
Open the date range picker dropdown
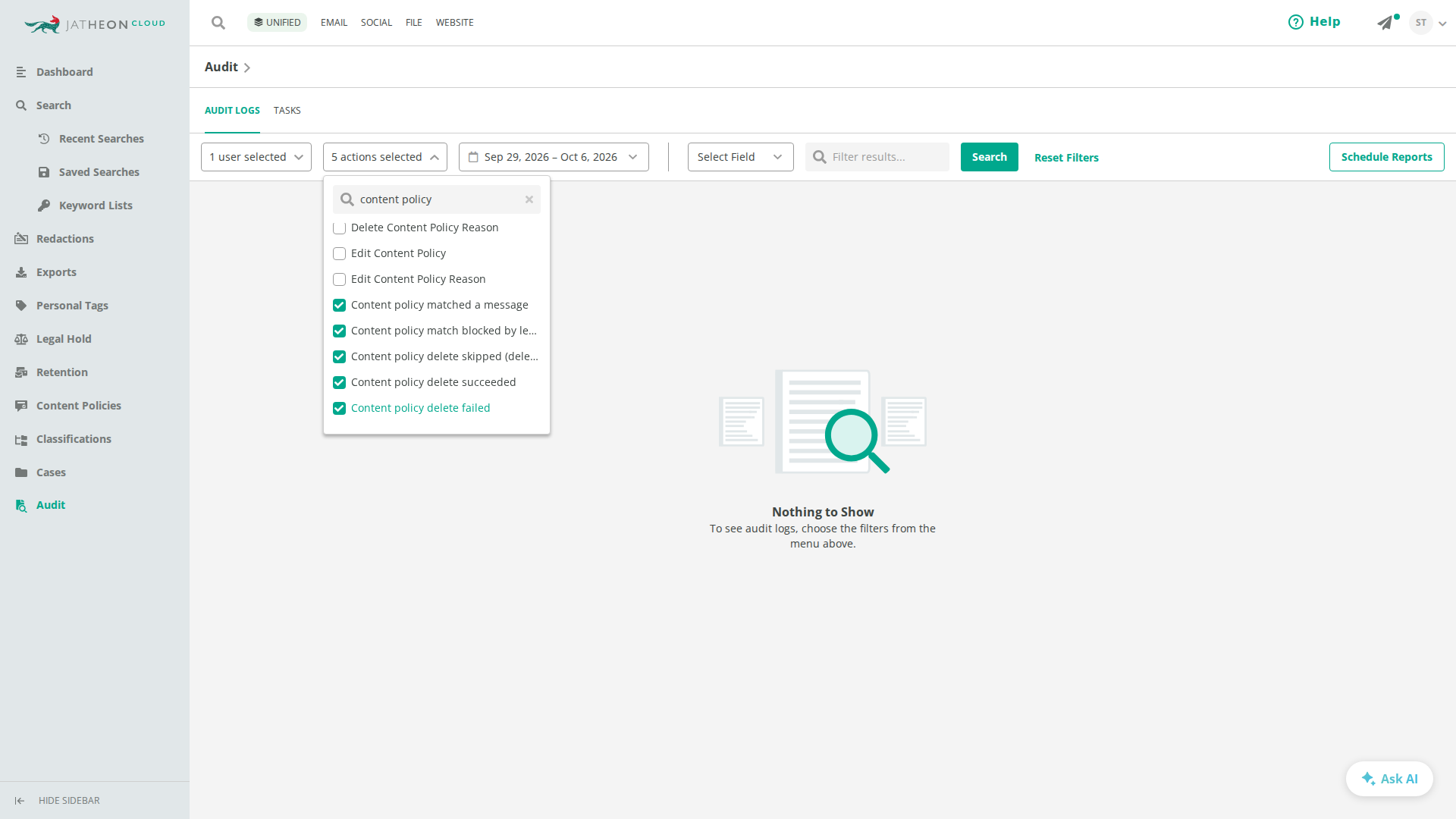554,157
